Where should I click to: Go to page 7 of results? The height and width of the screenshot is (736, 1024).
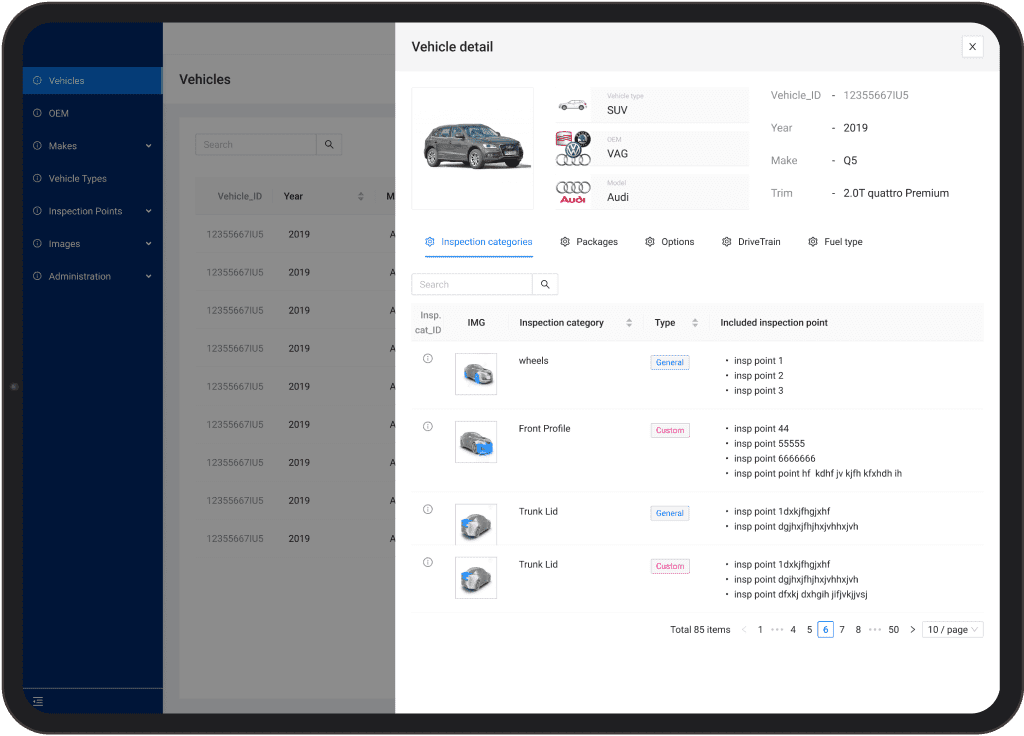coord(841,629)
